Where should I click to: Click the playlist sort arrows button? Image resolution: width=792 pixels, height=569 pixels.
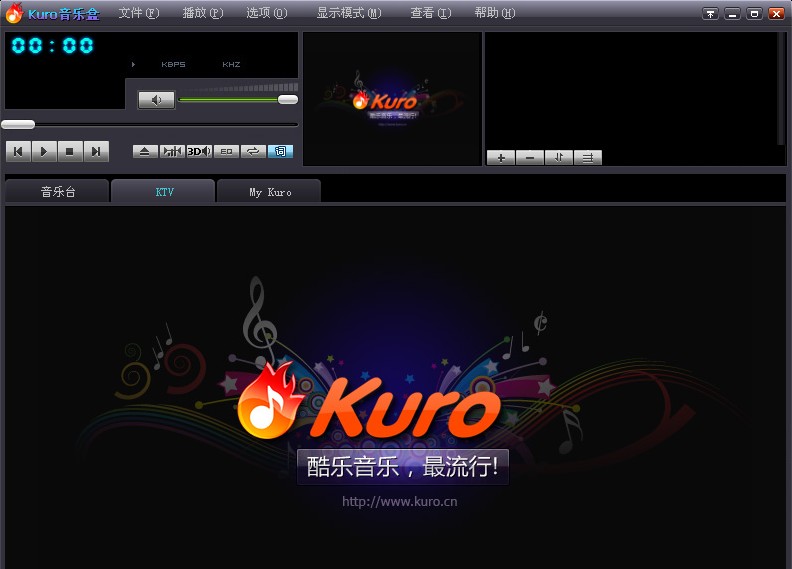pyautogui.click(x=559, y=158)
